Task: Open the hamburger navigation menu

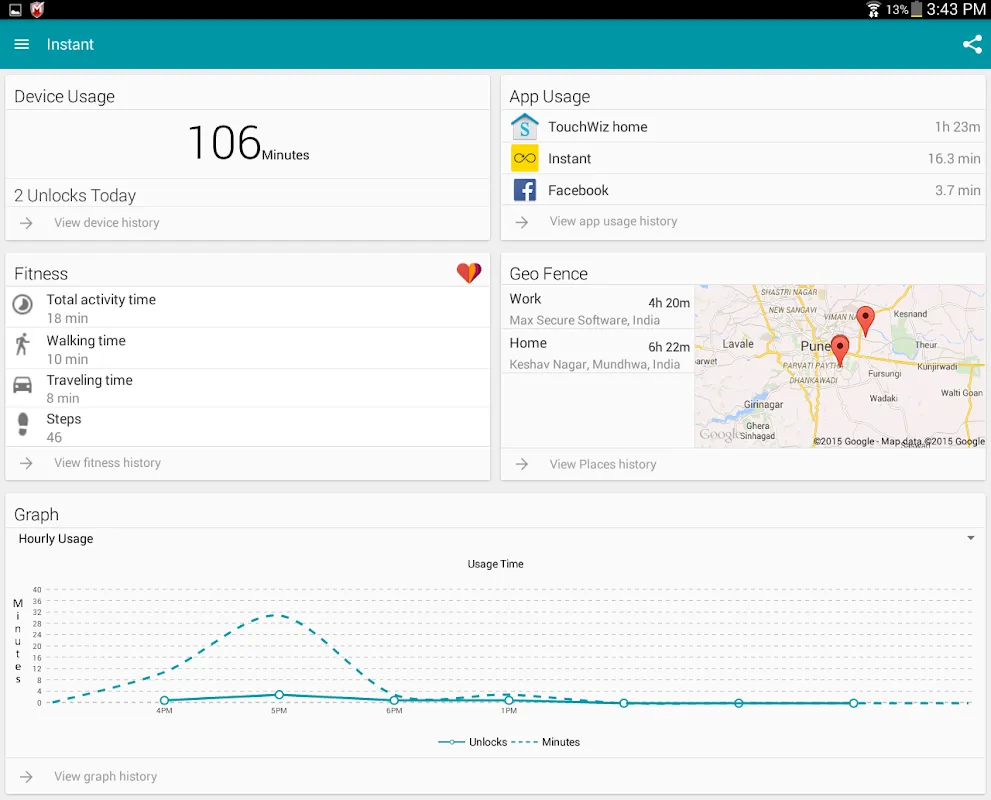Action: (21, 44)
